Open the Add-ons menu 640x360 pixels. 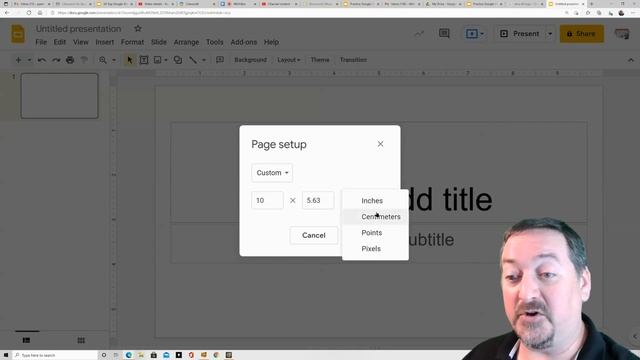point(244,42)
